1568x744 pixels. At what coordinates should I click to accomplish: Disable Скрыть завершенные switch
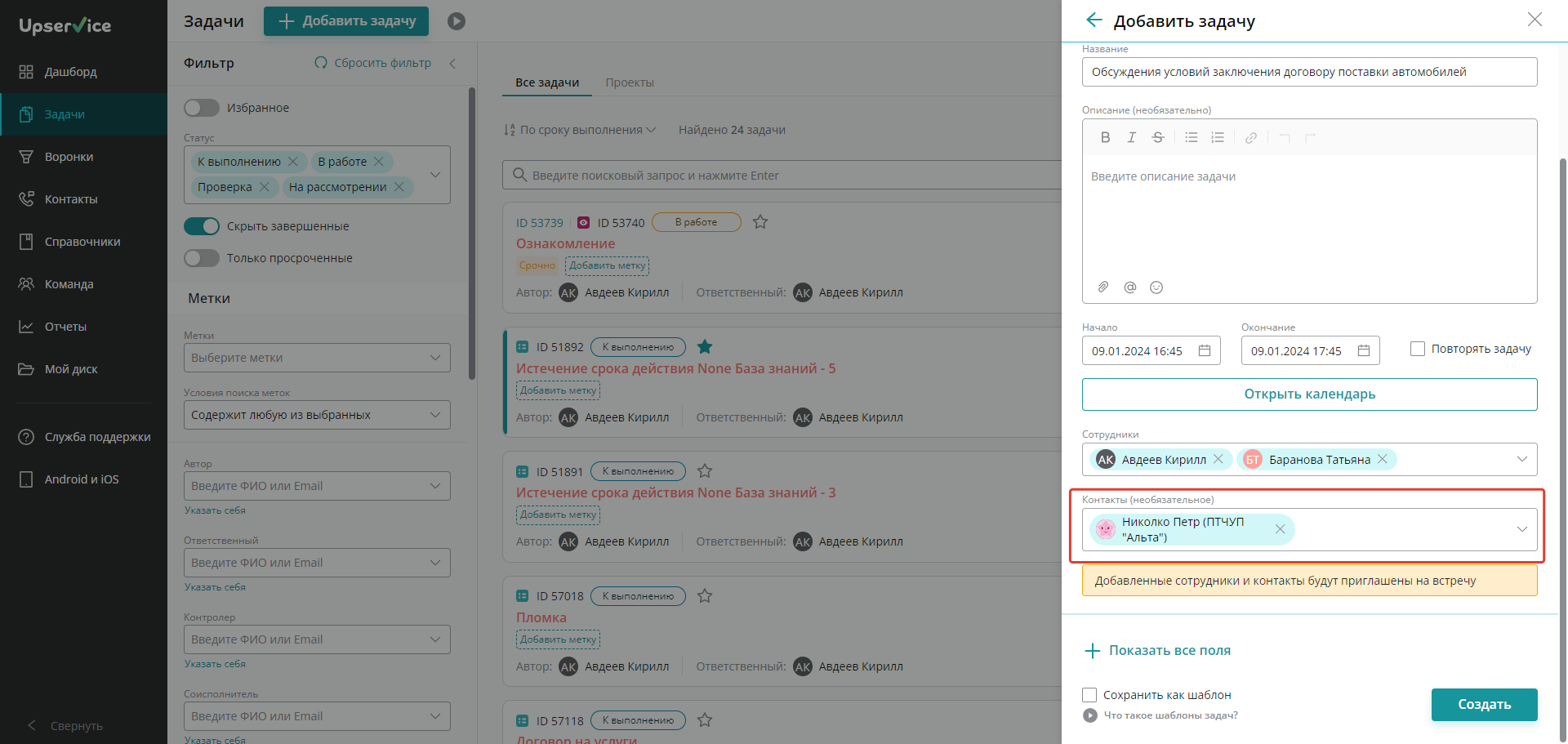coord(202,226)
